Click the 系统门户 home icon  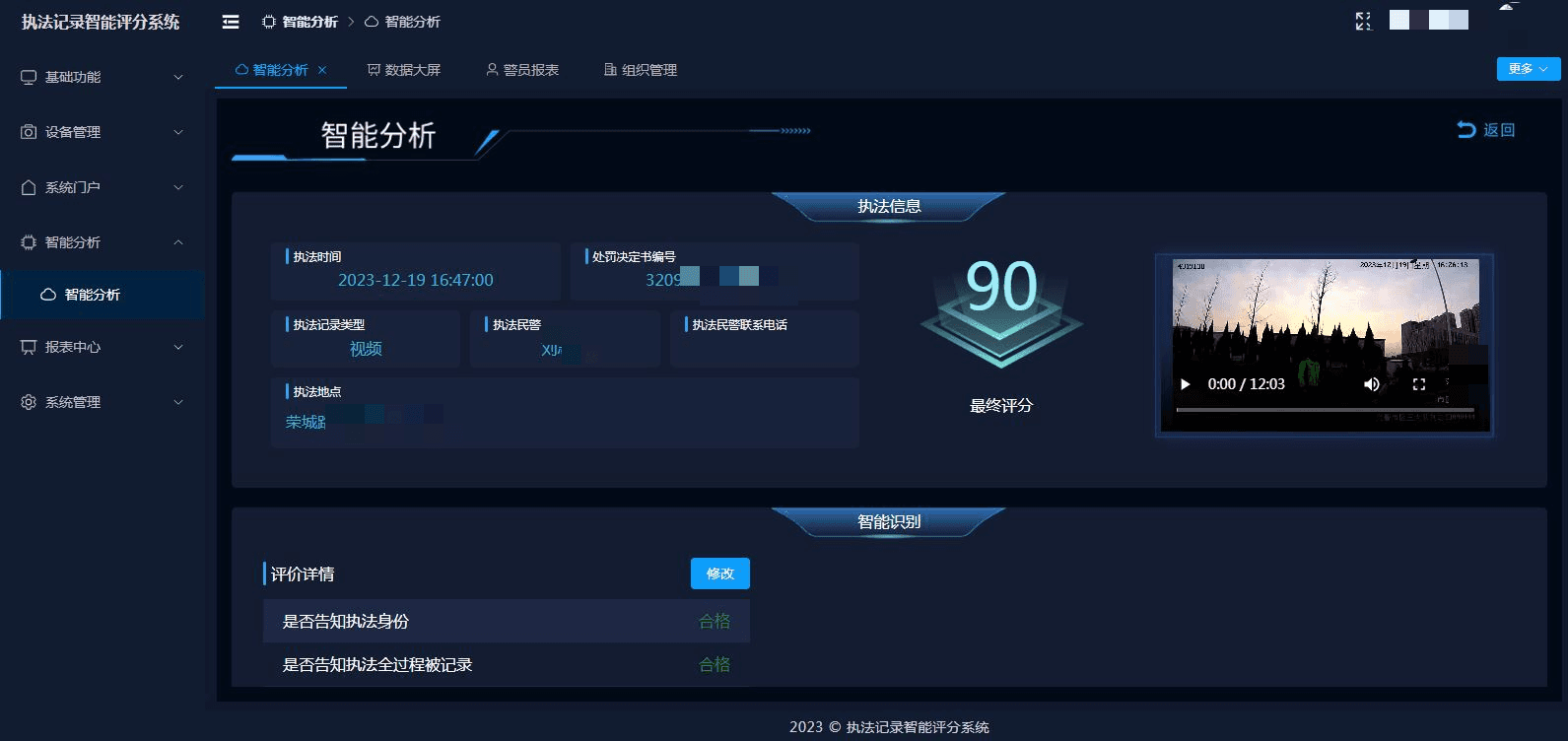click(29, 187)
